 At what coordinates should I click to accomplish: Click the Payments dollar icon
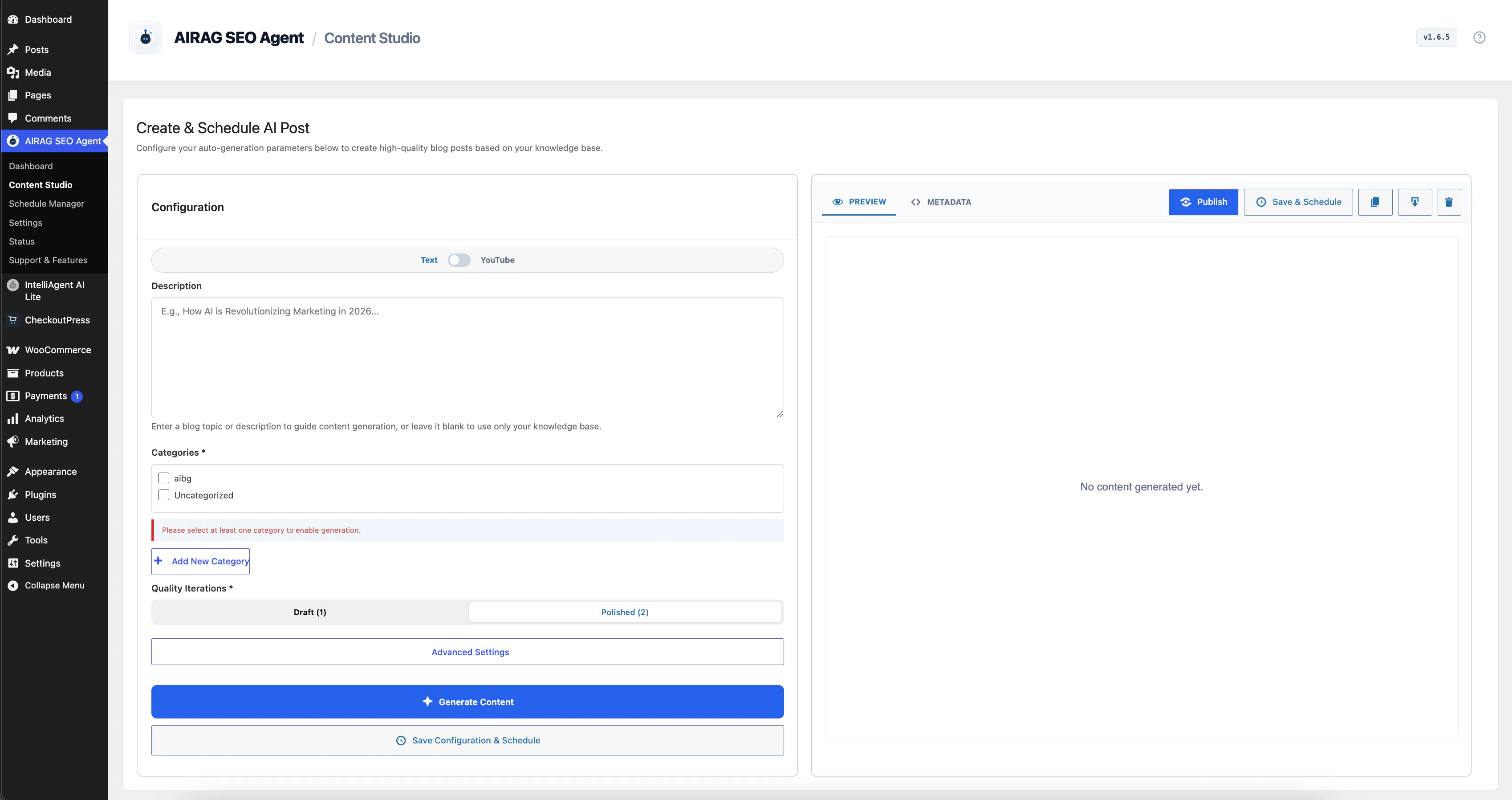13,396
